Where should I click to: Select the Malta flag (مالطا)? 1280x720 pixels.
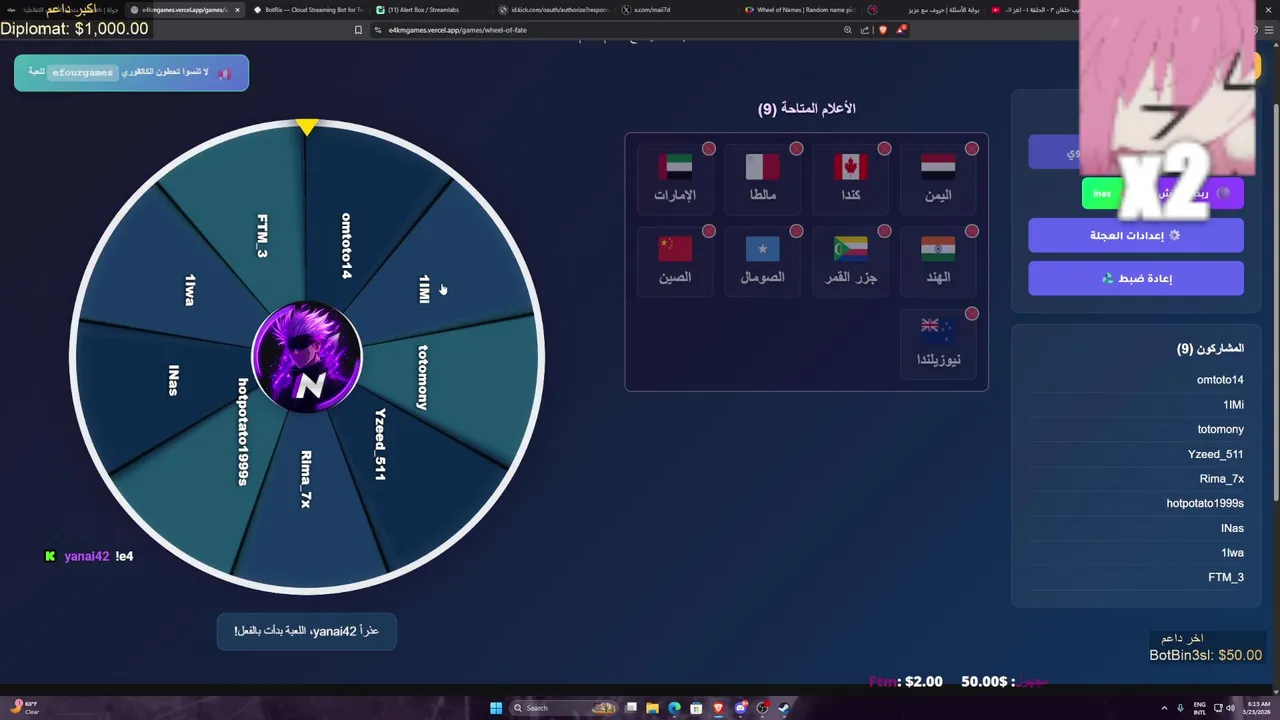click(762, 177)
